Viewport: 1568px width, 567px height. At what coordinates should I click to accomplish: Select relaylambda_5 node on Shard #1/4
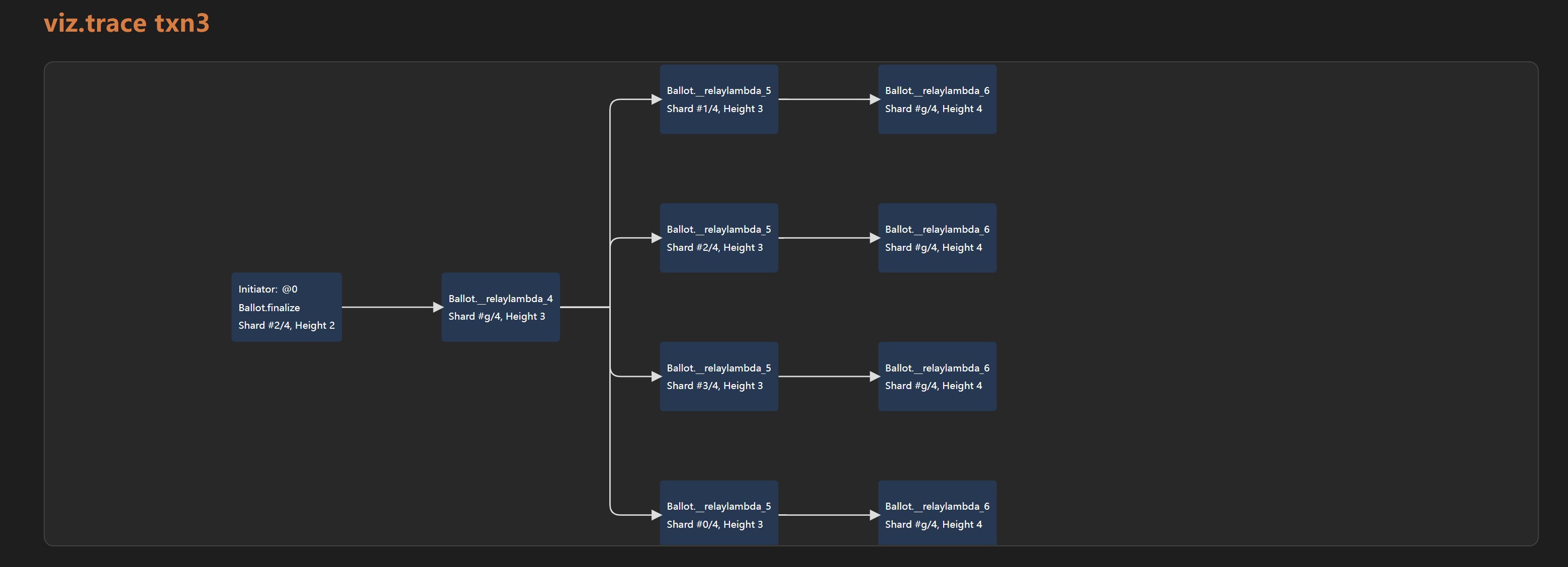pos(719,99)
